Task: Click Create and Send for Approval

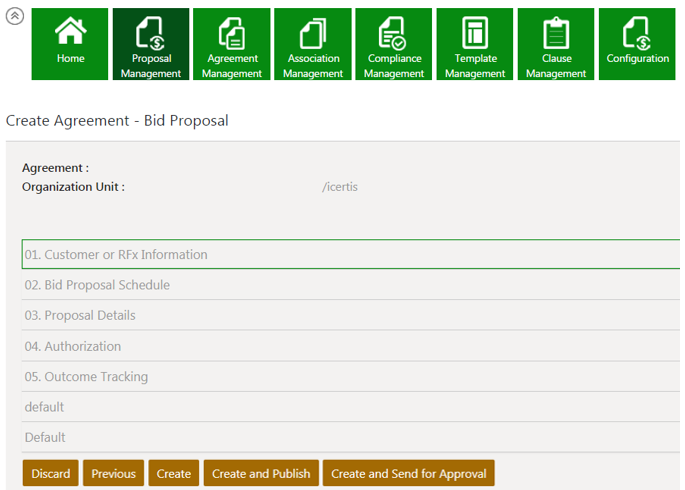Action: pyautogui.click(x=408, y=474)
